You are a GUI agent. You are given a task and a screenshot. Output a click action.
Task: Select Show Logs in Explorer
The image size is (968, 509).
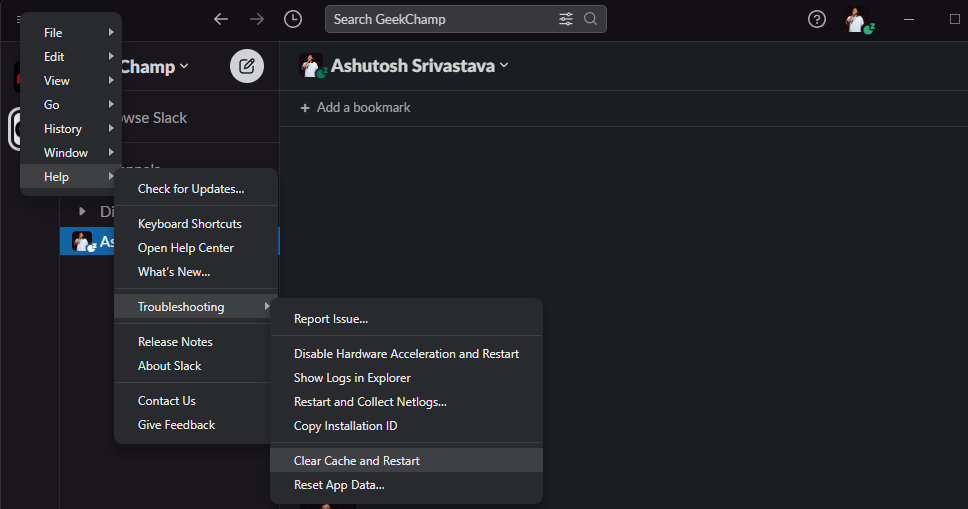click(x=352, y=378)
